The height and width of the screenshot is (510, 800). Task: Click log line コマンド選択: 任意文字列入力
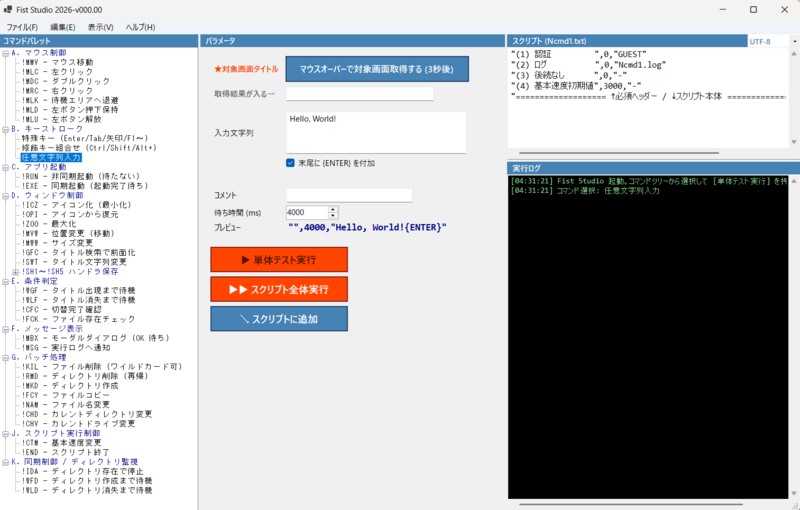click(585, 191)
